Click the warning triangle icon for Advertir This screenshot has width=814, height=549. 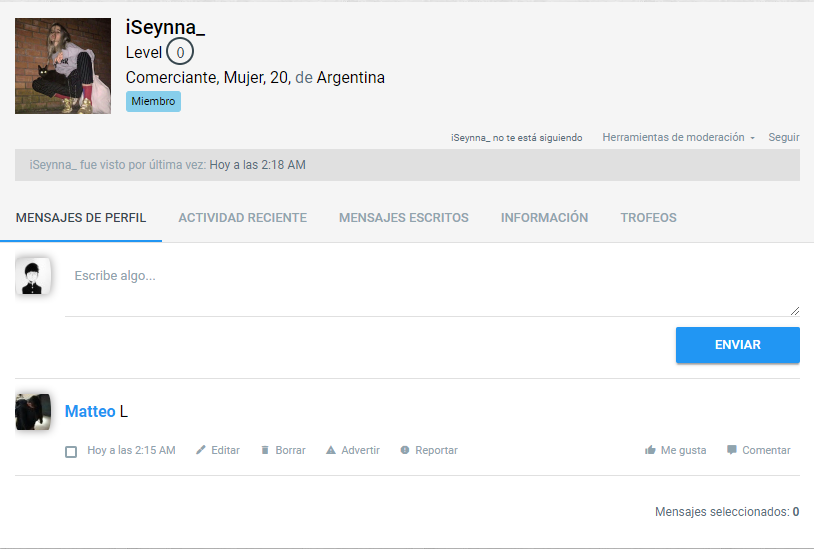[x=331, y=451]
